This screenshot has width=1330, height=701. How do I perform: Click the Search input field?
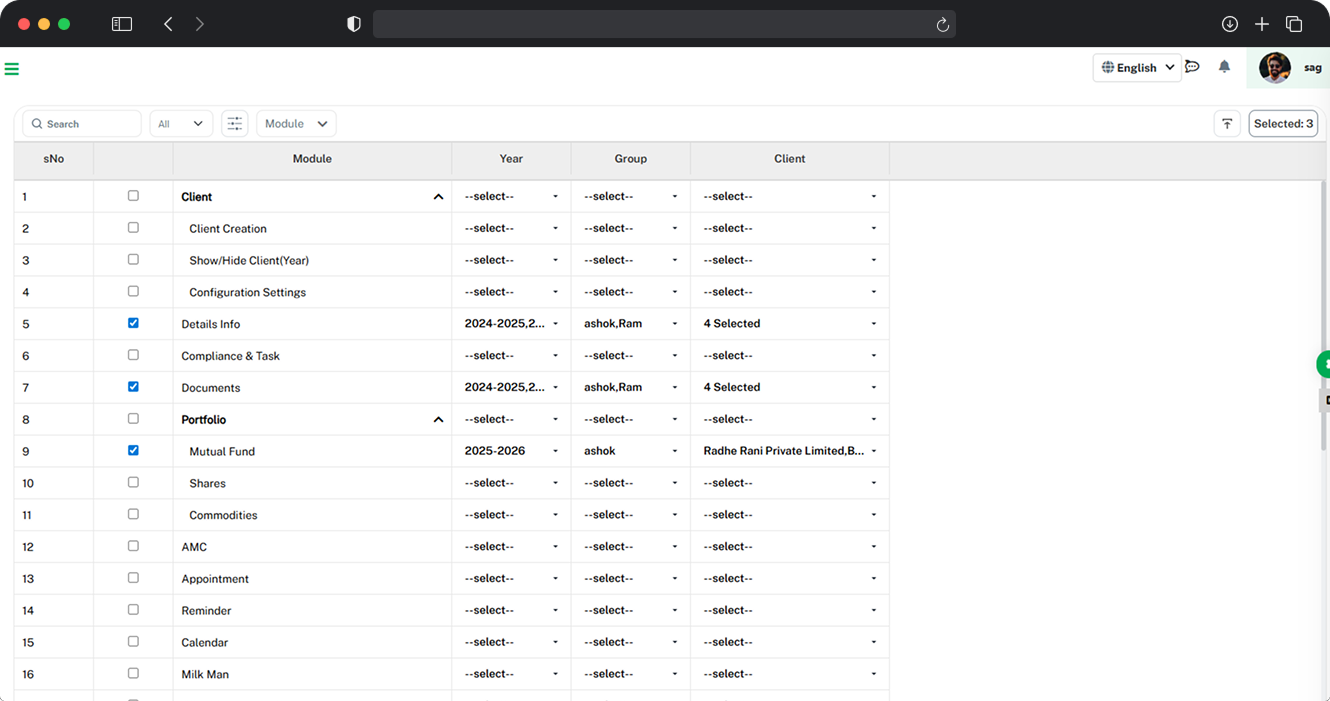pos(82,124)
